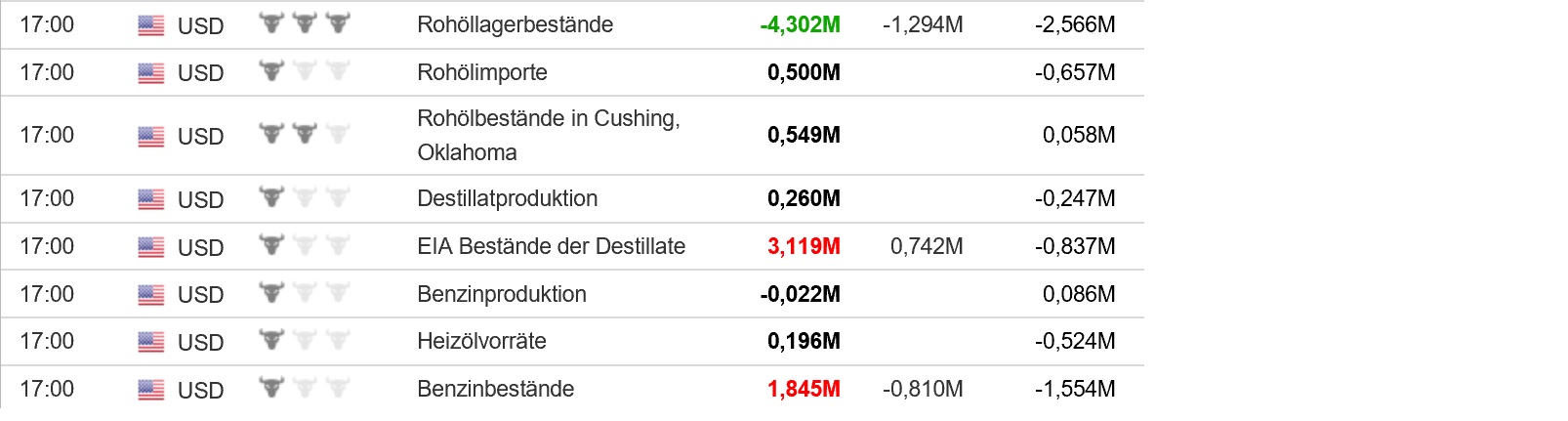Click the green -4,302M actual value

[800, 24]
